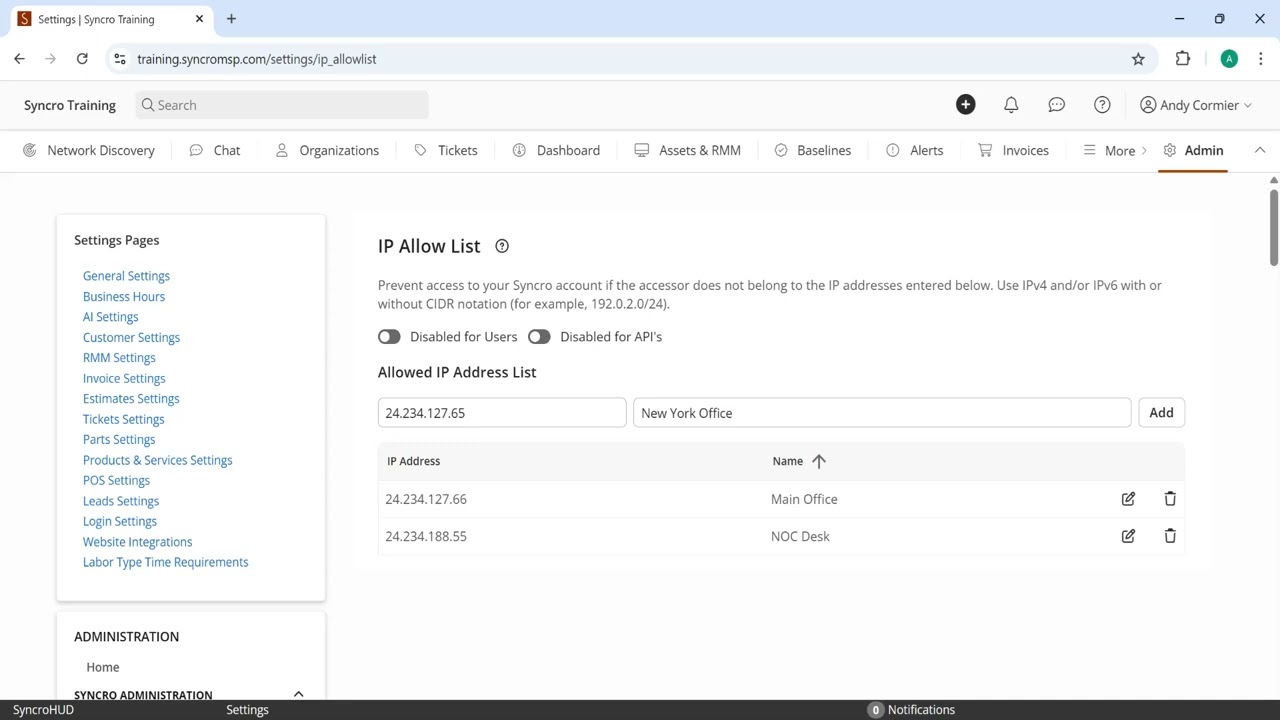This screenshot has width=1280, height=720.
Task: Click the Syncro Training logo text
Action: pyautogui.click(x=70, y=105)
